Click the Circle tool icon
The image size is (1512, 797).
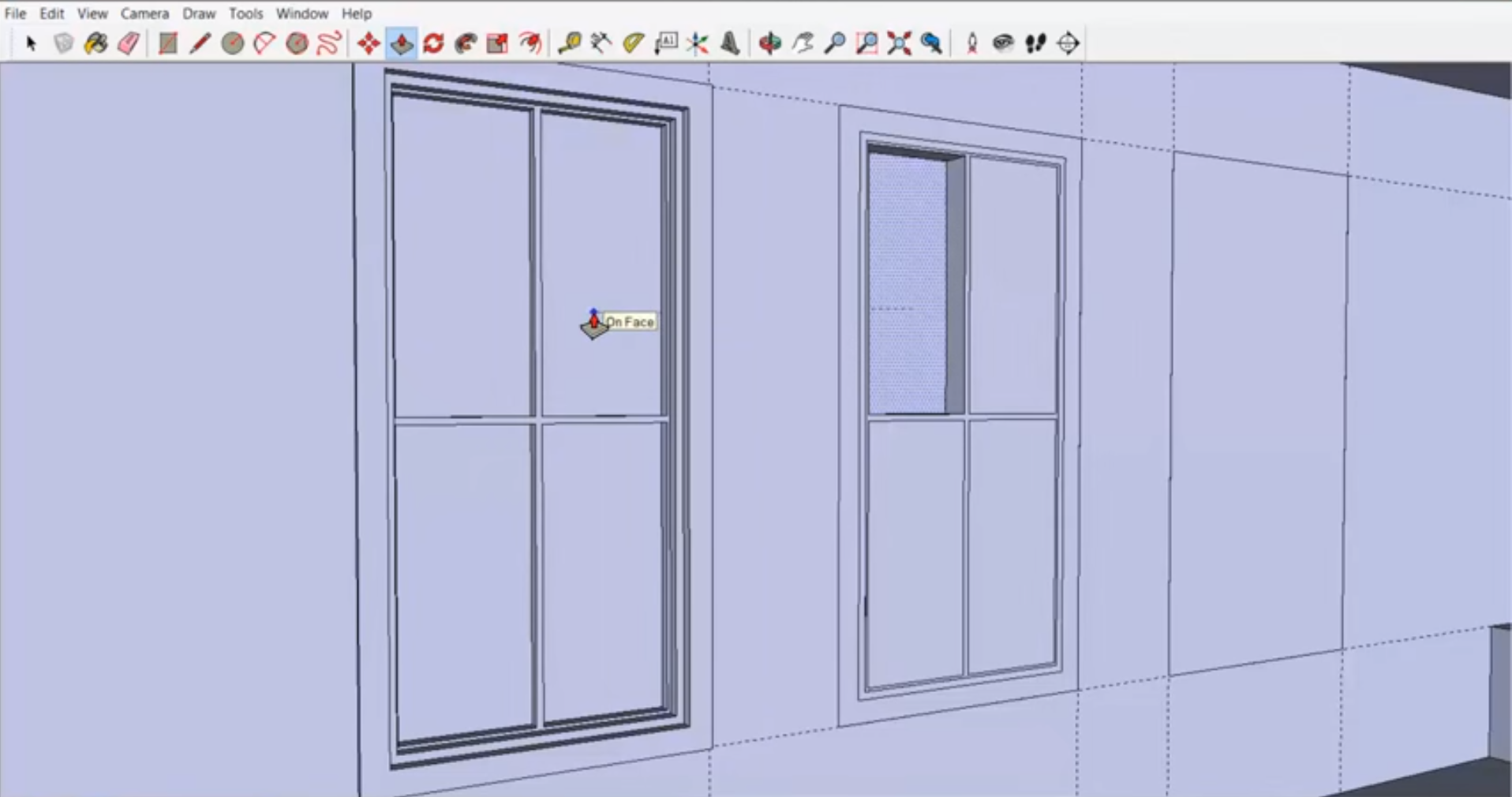point(232,43)
